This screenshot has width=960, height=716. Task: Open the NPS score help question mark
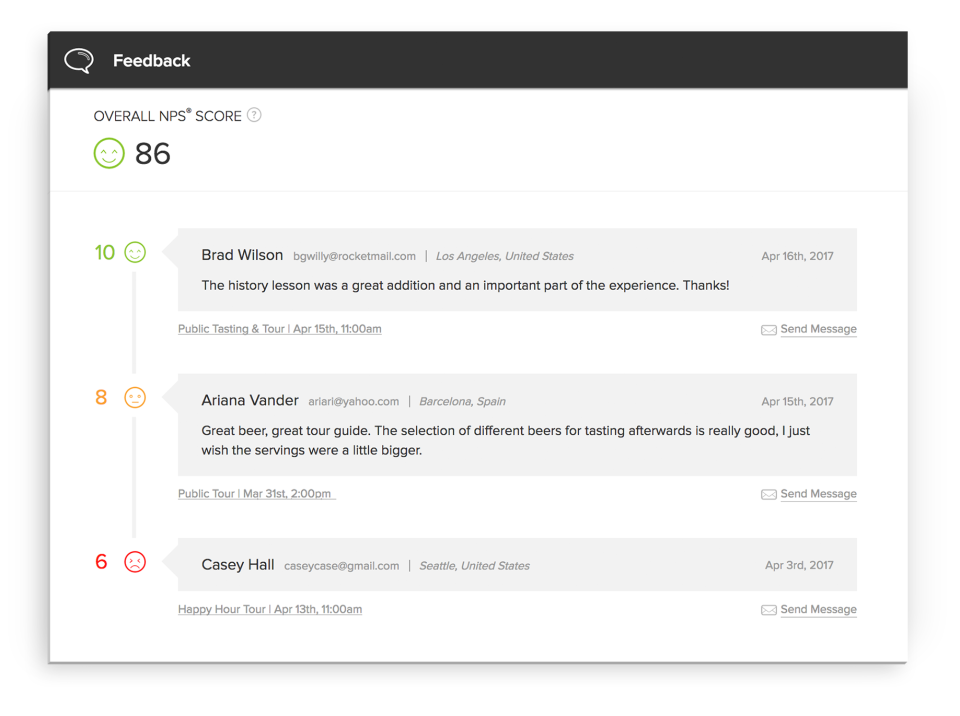(254, 115)
